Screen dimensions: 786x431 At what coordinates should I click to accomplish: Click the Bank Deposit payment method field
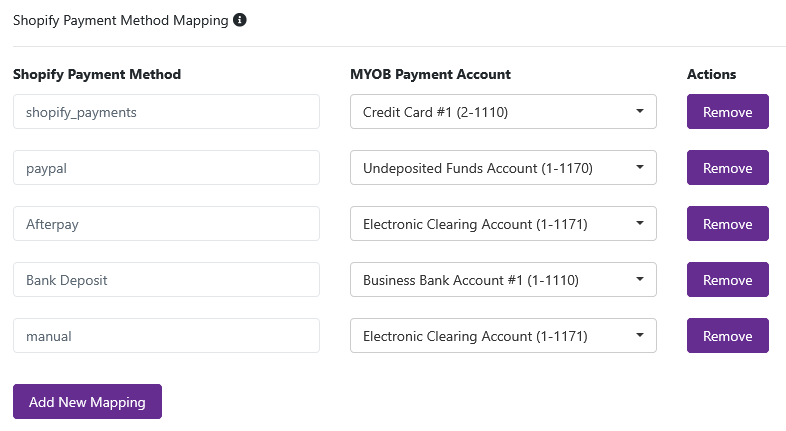click(x=166, y=280)
